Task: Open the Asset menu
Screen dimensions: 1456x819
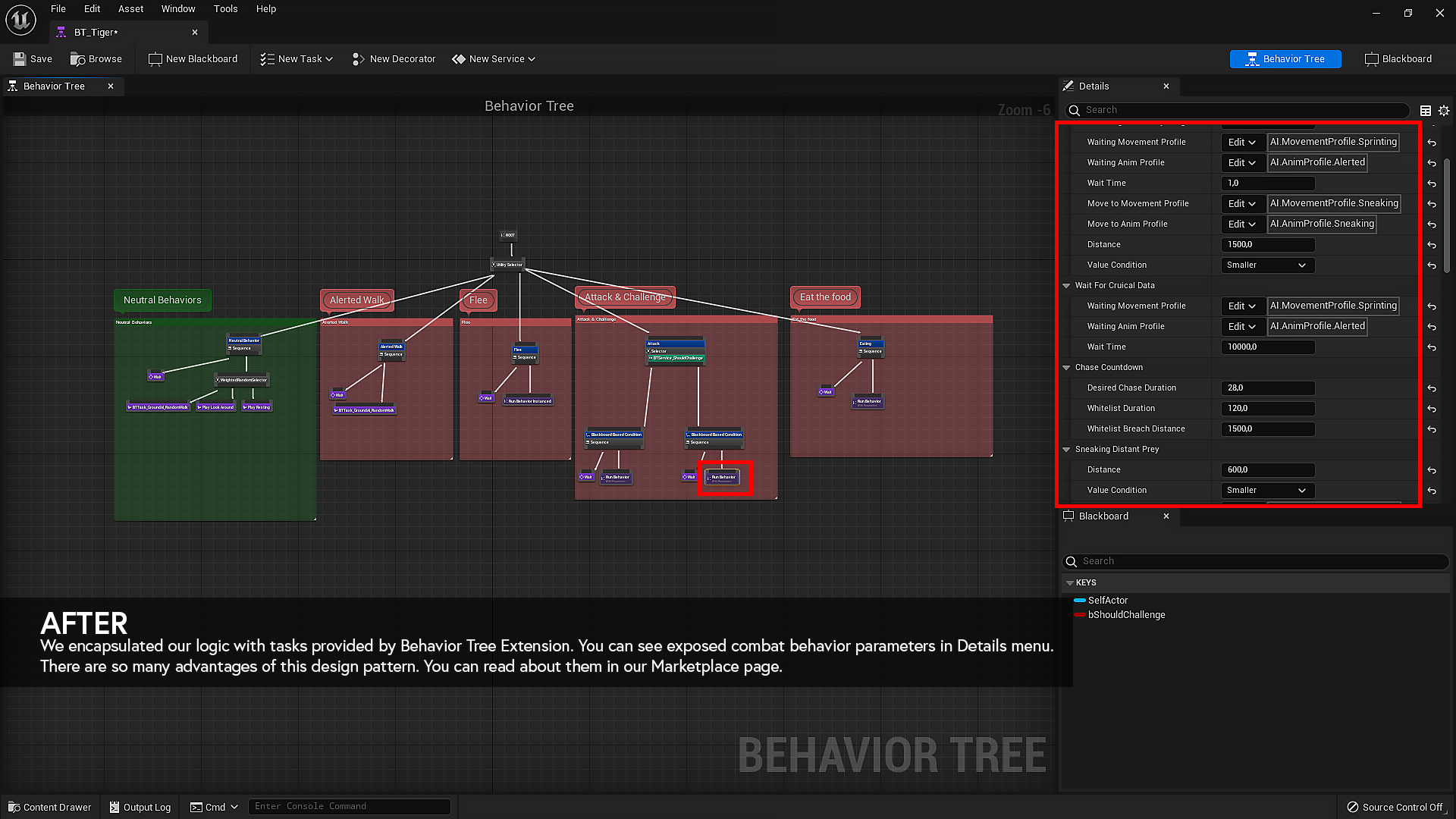Action: click(130, 9)
